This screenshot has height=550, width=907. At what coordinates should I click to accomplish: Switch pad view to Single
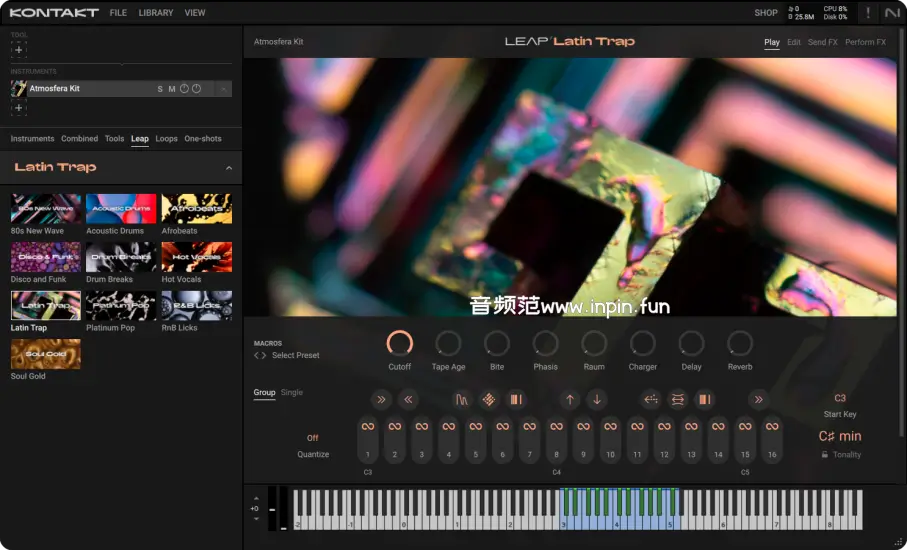[x=291, y=392]
